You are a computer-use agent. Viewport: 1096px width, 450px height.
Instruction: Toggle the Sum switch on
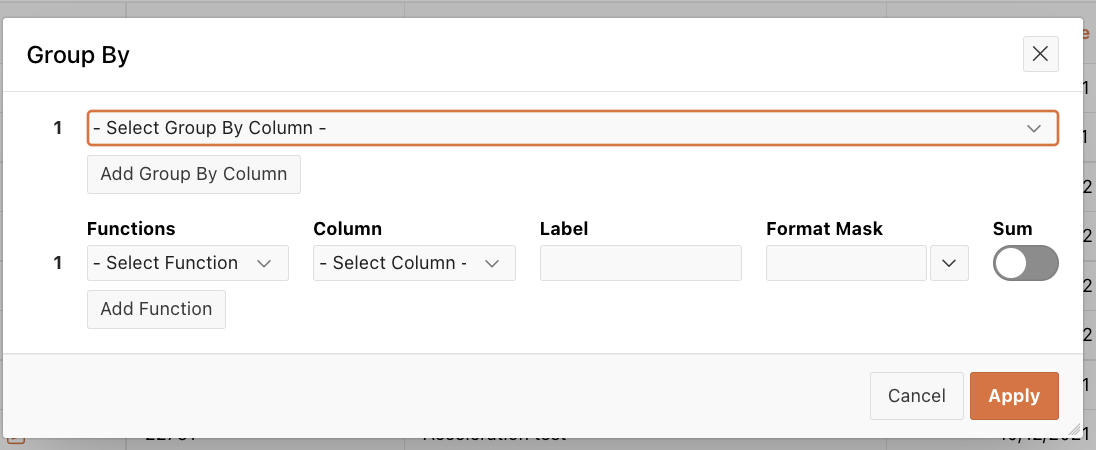coord(1025,263)
